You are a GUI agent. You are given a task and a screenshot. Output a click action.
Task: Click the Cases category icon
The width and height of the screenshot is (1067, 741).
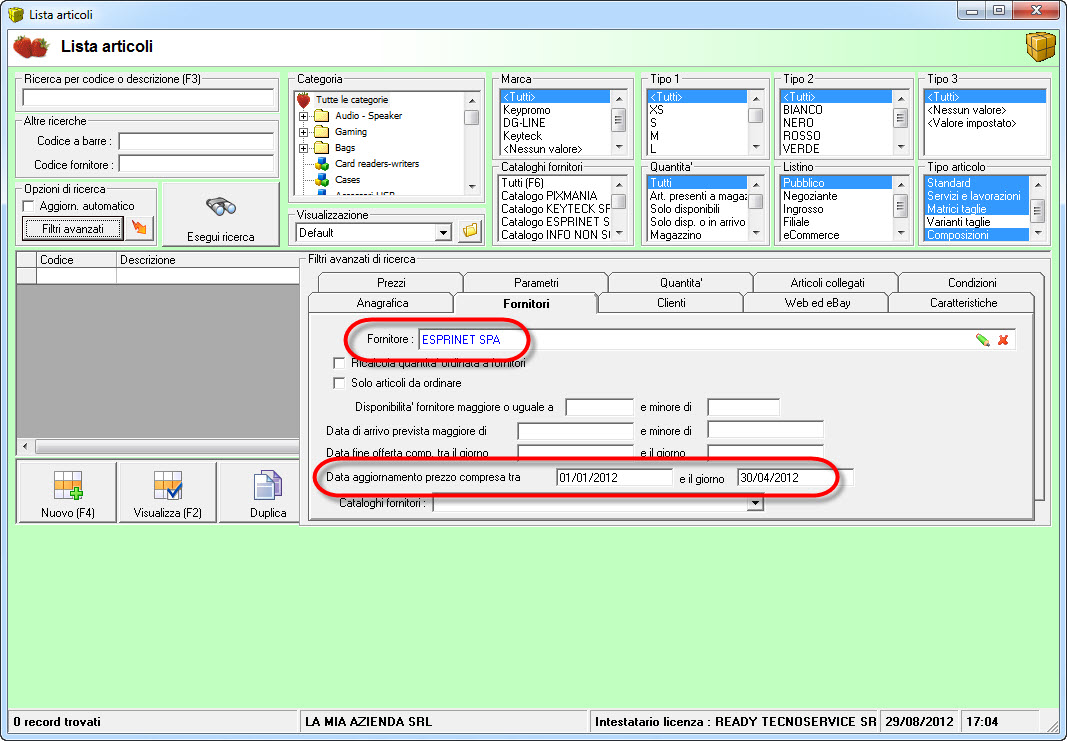(x=322, y=180)
